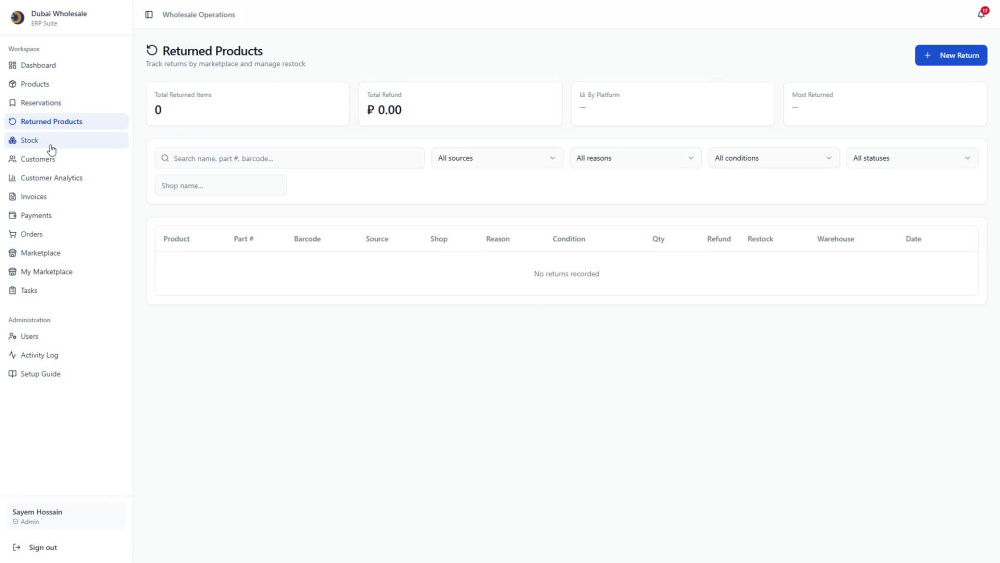Open the Invoices section

click(x=66, y=196)
